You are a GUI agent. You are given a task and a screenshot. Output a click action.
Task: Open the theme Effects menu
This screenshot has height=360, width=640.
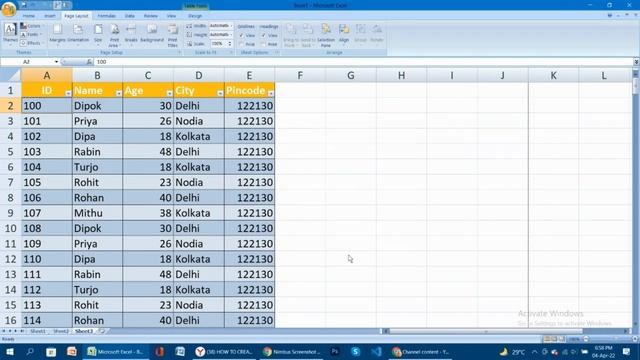click(x=31, y=43)
